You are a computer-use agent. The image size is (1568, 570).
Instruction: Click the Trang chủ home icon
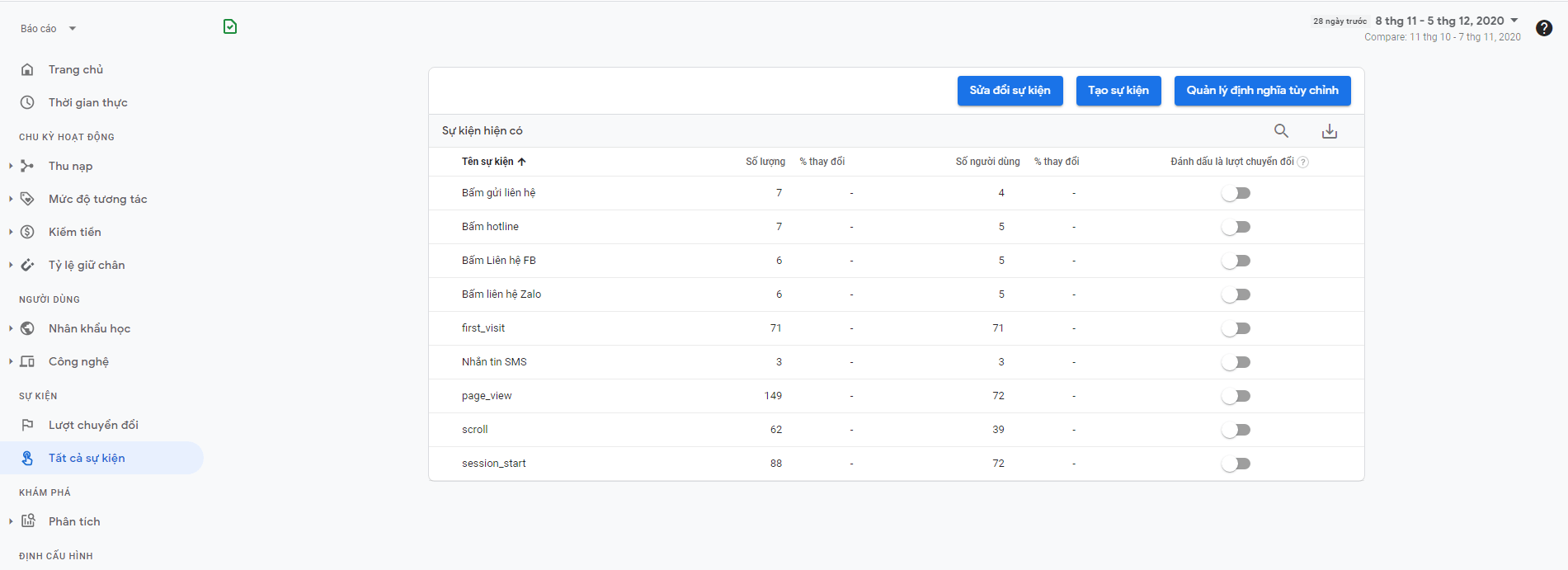click(x=27, y=69)
